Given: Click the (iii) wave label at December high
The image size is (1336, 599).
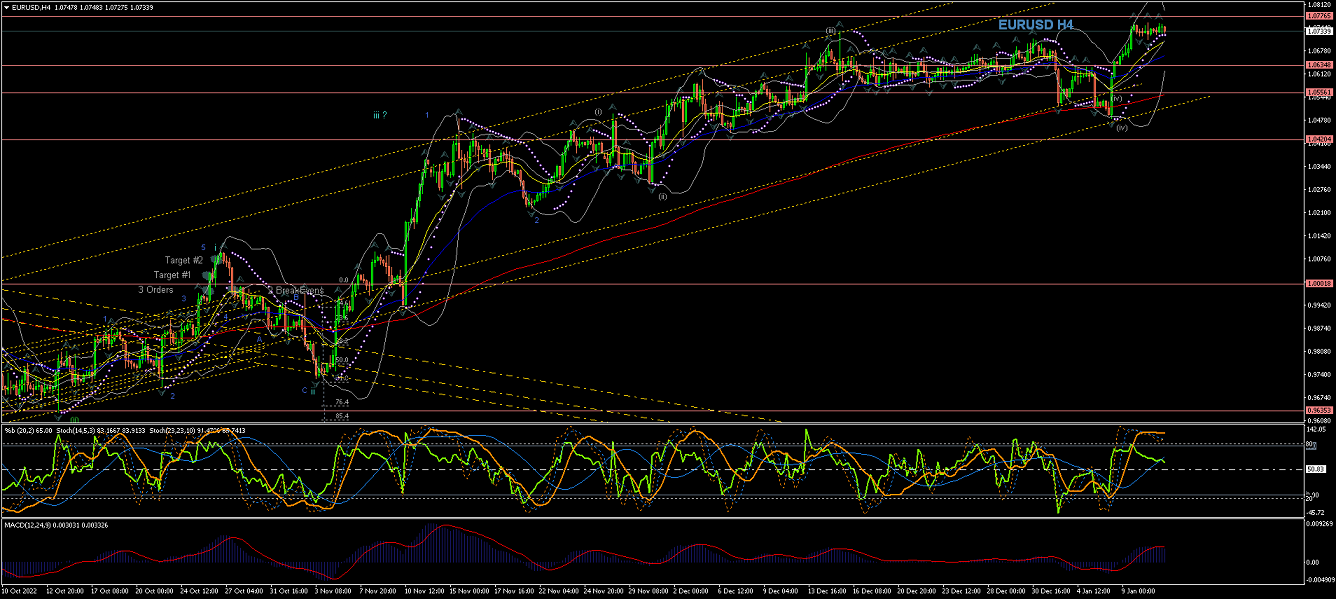Looking at the screenshot, I should click(831, 30).
